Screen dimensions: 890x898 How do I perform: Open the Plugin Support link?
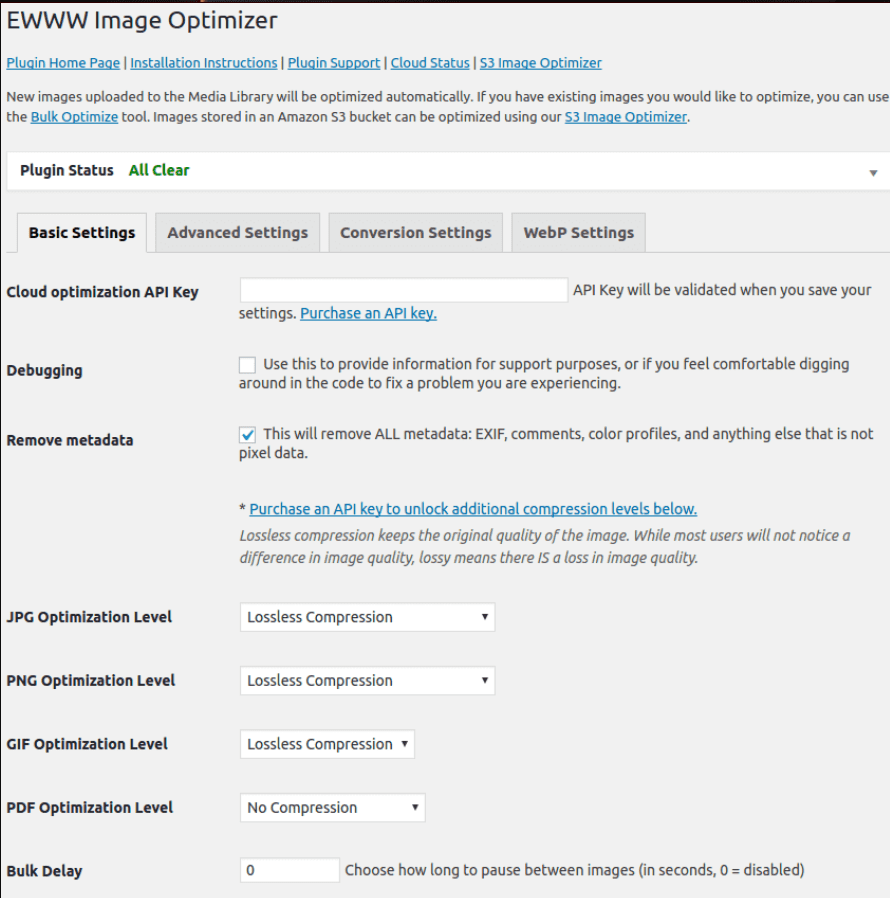(x=334, y=63)
